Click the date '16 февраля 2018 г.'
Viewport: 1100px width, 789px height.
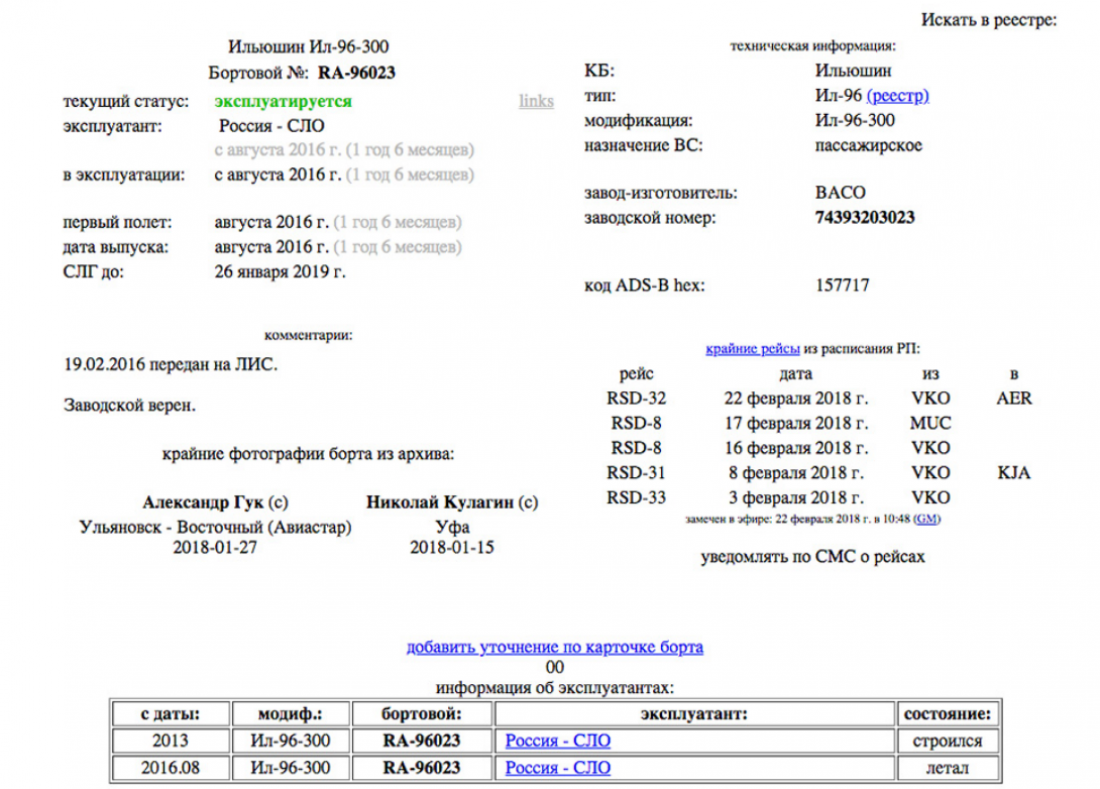pos(796,448)
